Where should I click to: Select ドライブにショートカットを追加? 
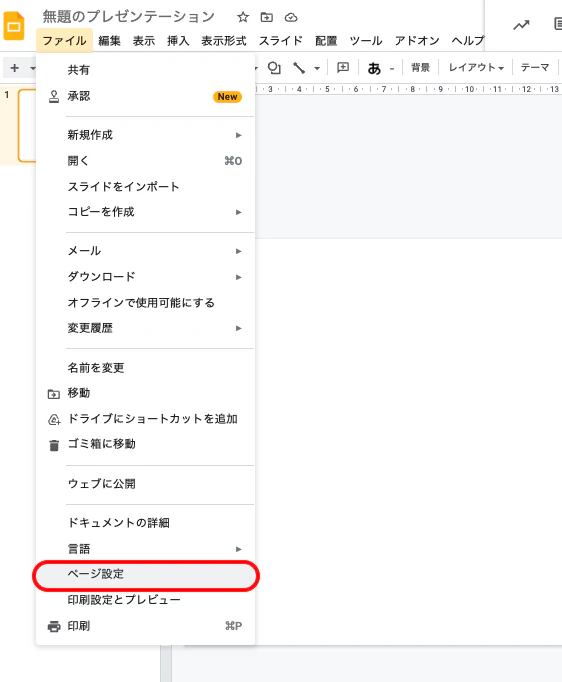[x=145, y=419]
